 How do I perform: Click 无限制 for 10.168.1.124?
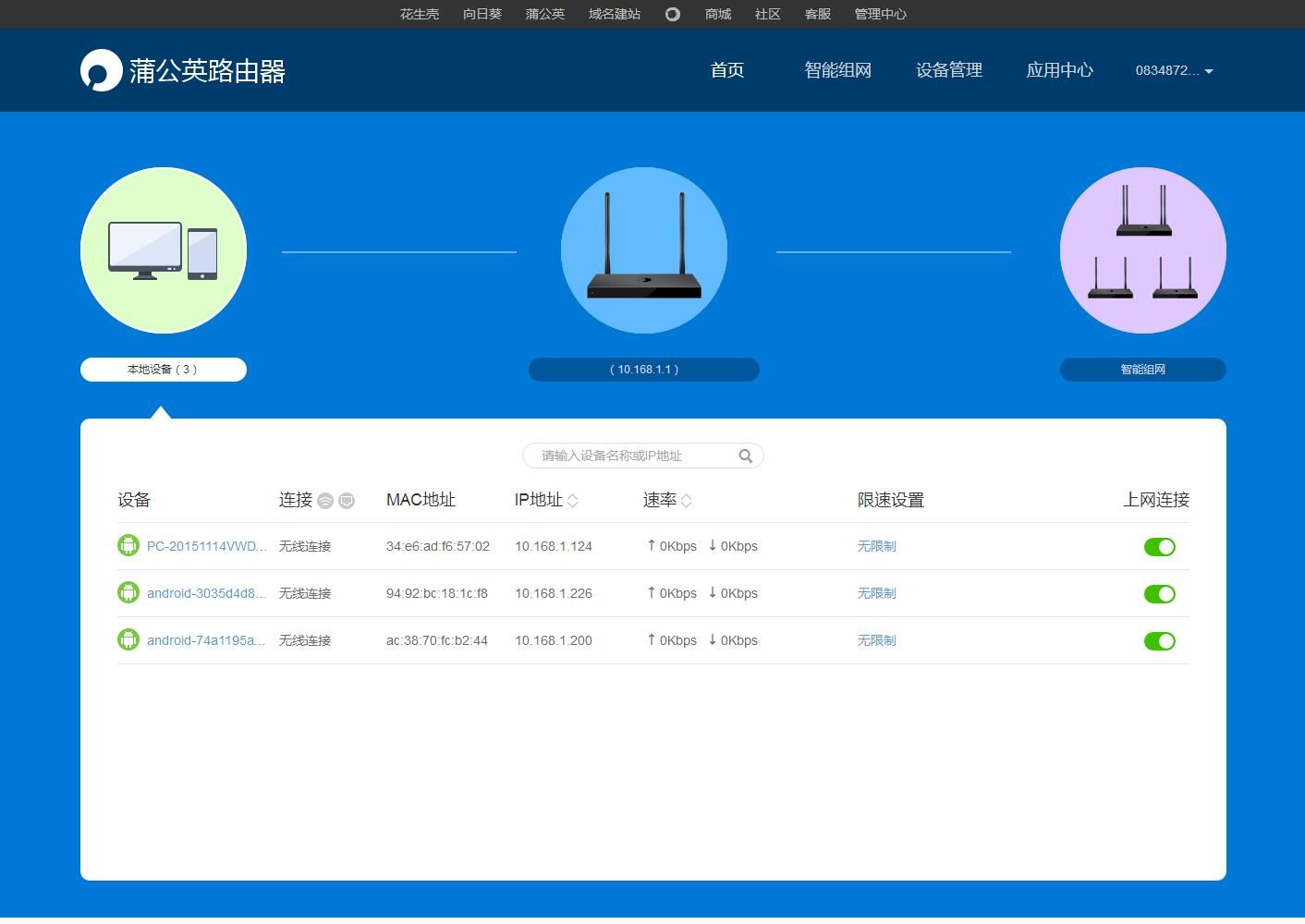click(877, 546)
